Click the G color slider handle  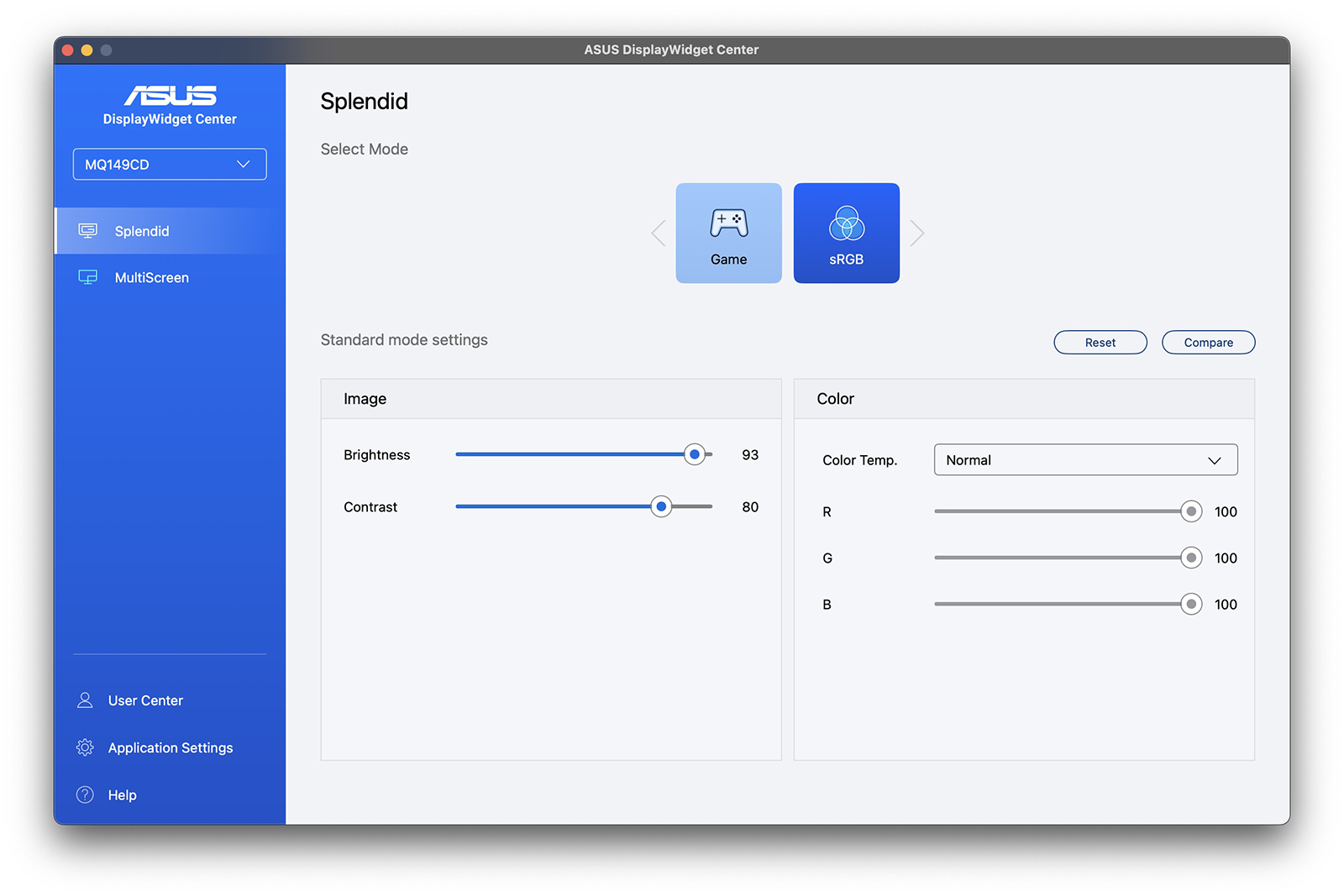pyautogui.click(x=1191, y=558)
